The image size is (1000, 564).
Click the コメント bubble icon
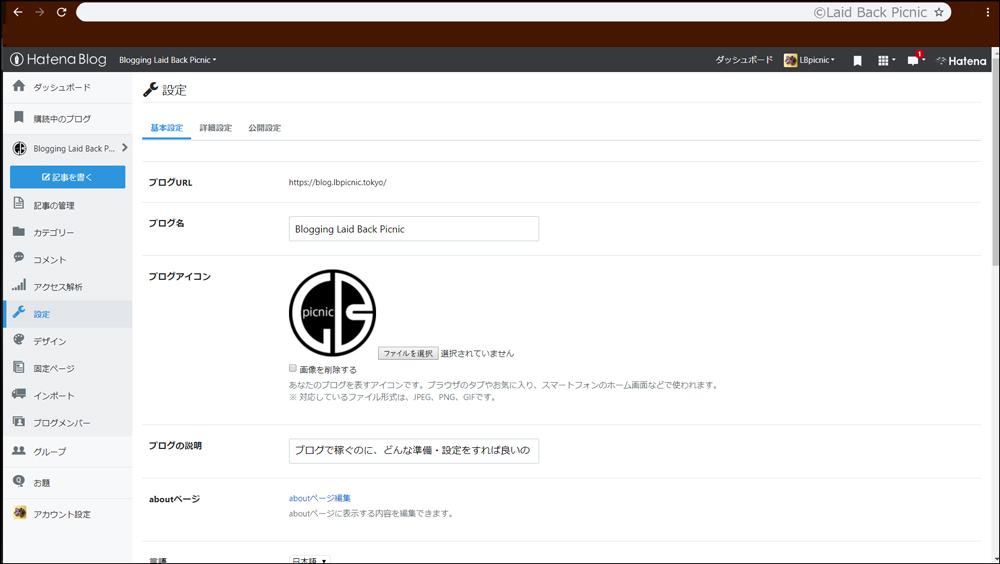(x=19, y=258)
